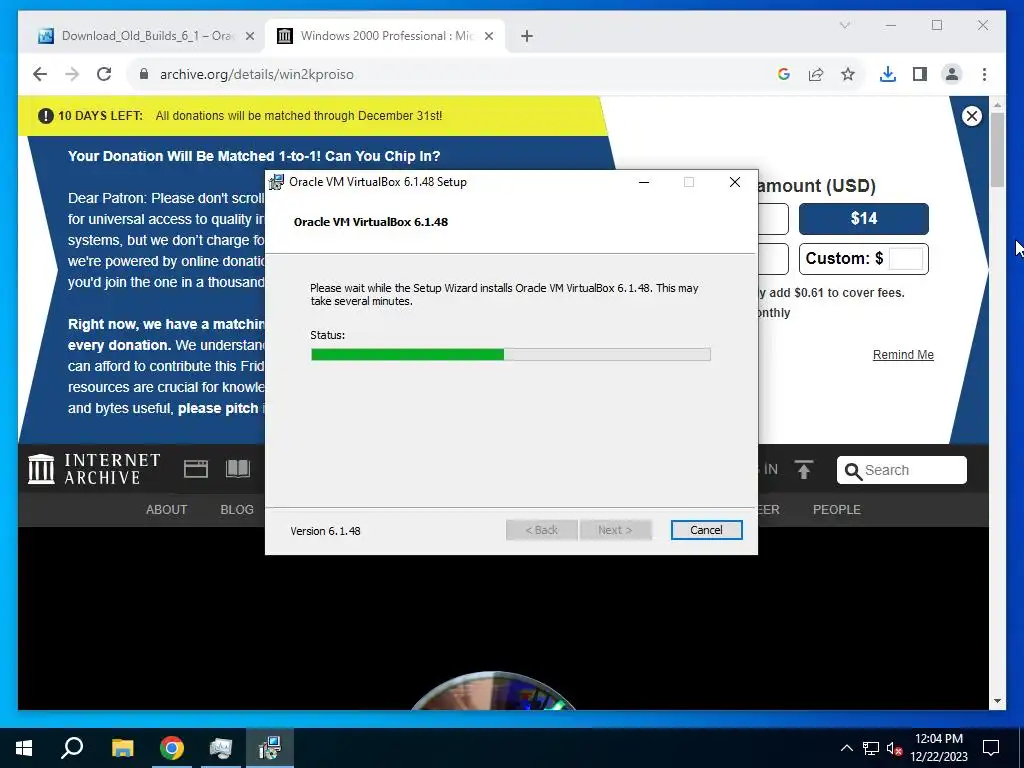The image size is (1024, 768).
Task: Select Windows 2000 Professional tab
Action: pyautogui.click(x=385, y=36)
